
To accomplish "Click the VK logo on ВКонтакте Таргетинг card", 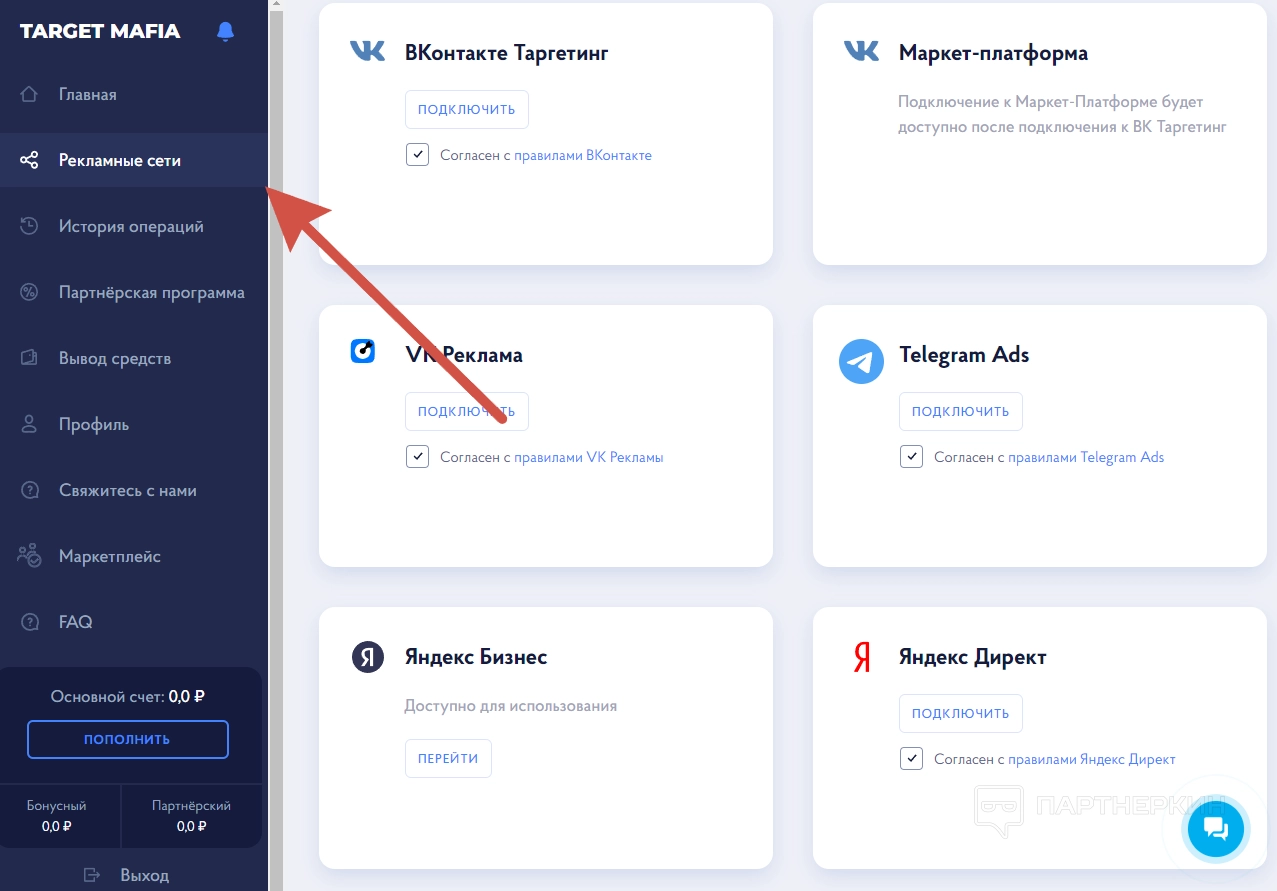I will (367, 51).
